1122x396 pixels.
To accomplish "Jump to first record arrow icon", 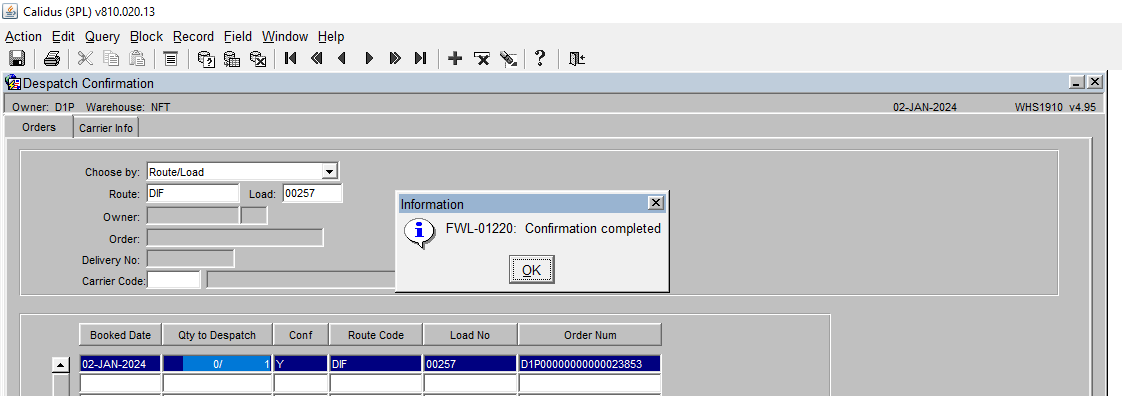I will pos(291,59).
